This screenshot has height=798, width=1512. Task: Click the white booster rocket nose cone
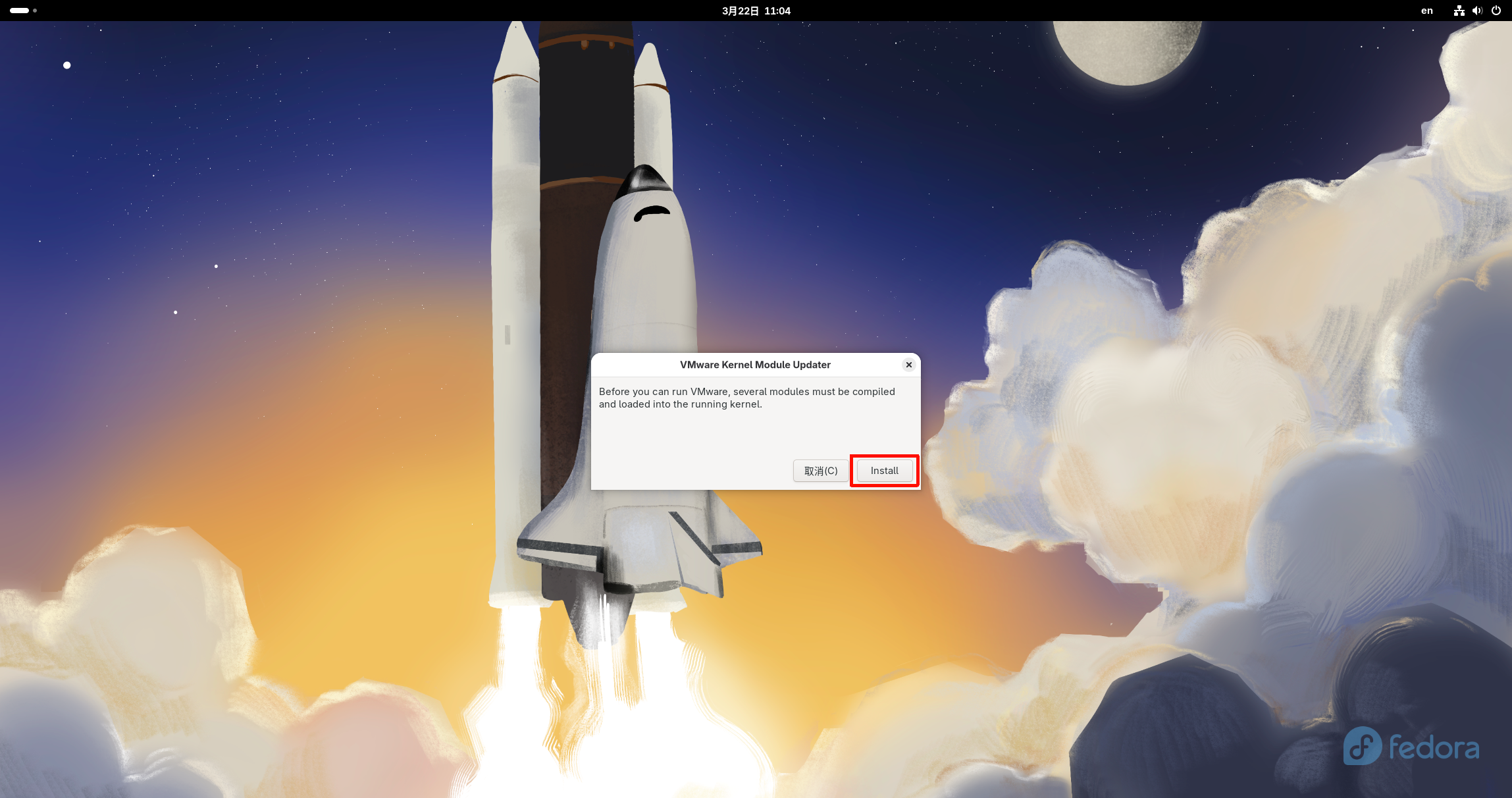[517, 53]
